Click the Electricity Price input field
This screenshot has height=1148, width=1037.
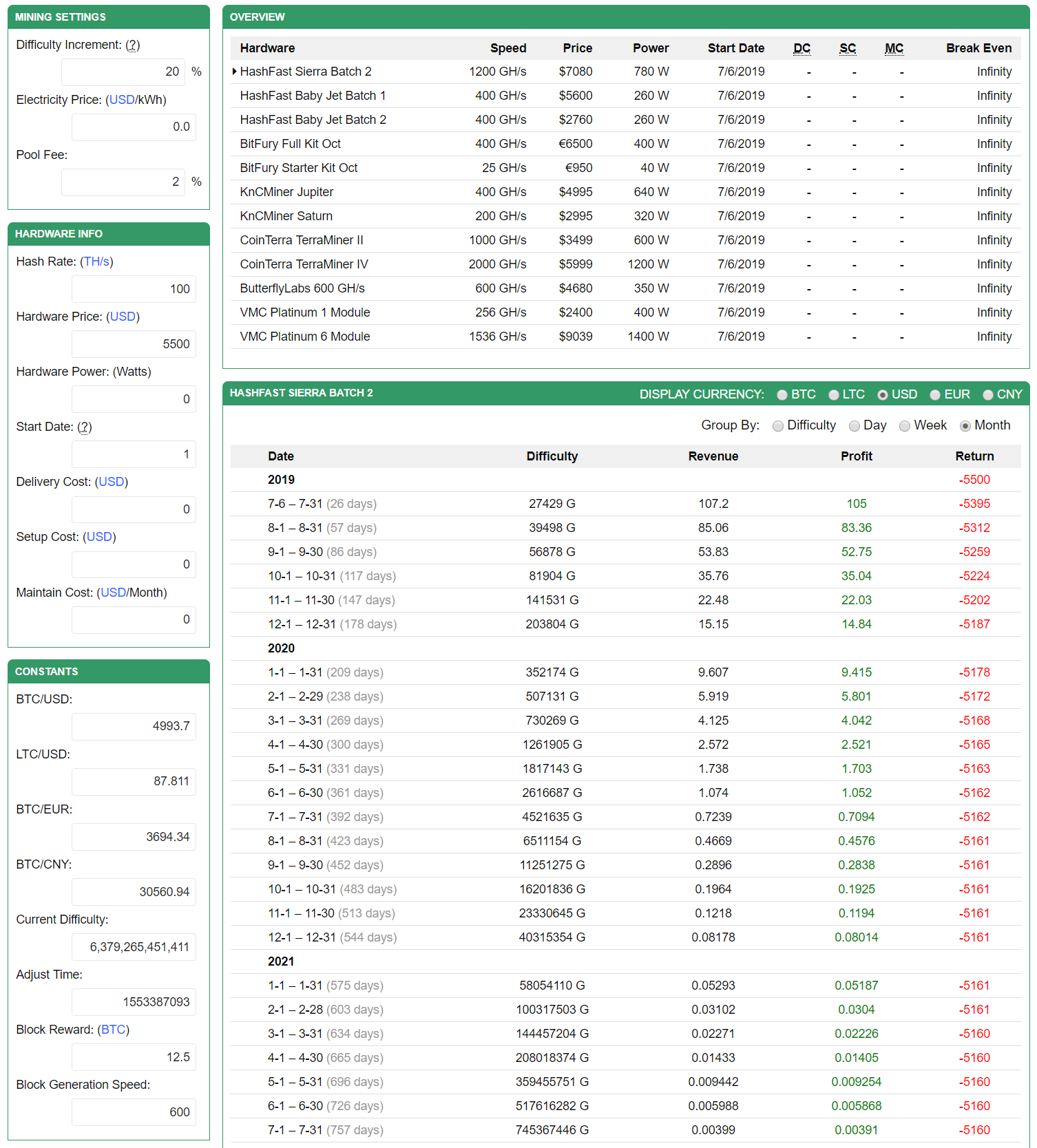(x=134, y=127)
